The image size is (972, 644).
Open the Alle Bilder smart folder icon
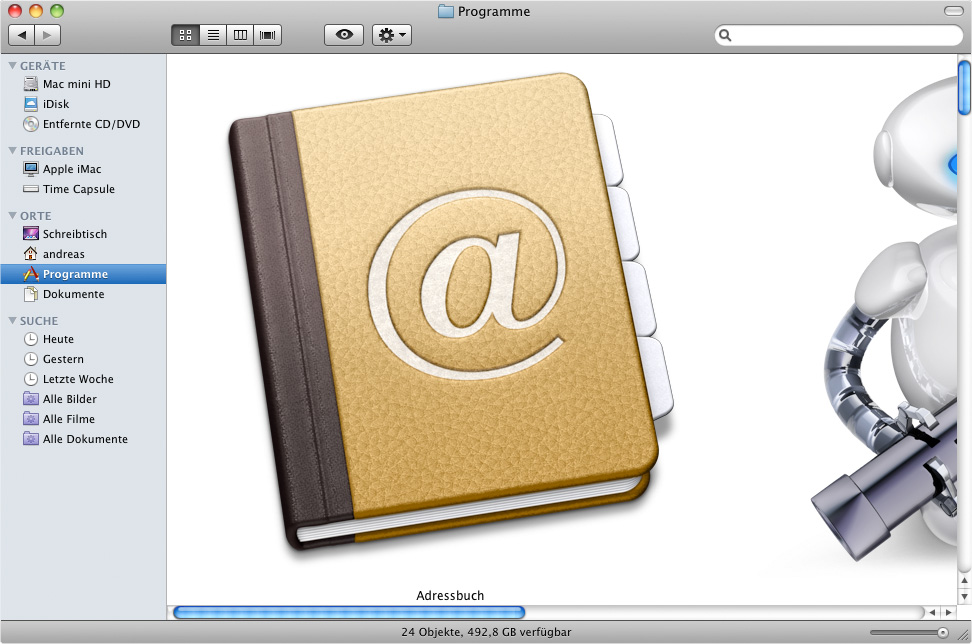tap(30, 399)
